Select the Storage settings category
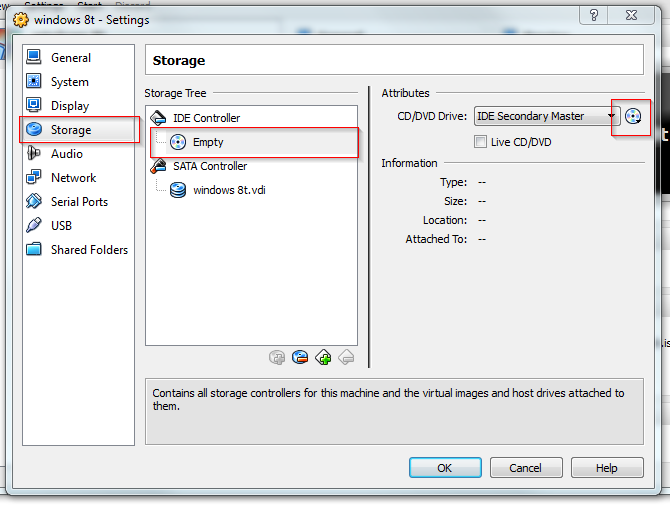The height and width of the screenshot is (505, 670). point(79,129)
